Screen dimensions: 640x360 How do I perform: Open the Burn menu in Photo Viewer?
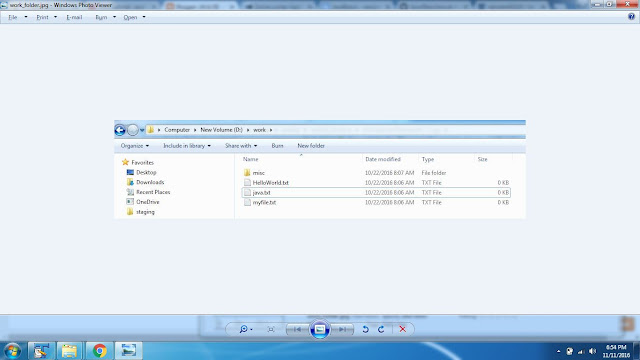click(x=101, y=17)
